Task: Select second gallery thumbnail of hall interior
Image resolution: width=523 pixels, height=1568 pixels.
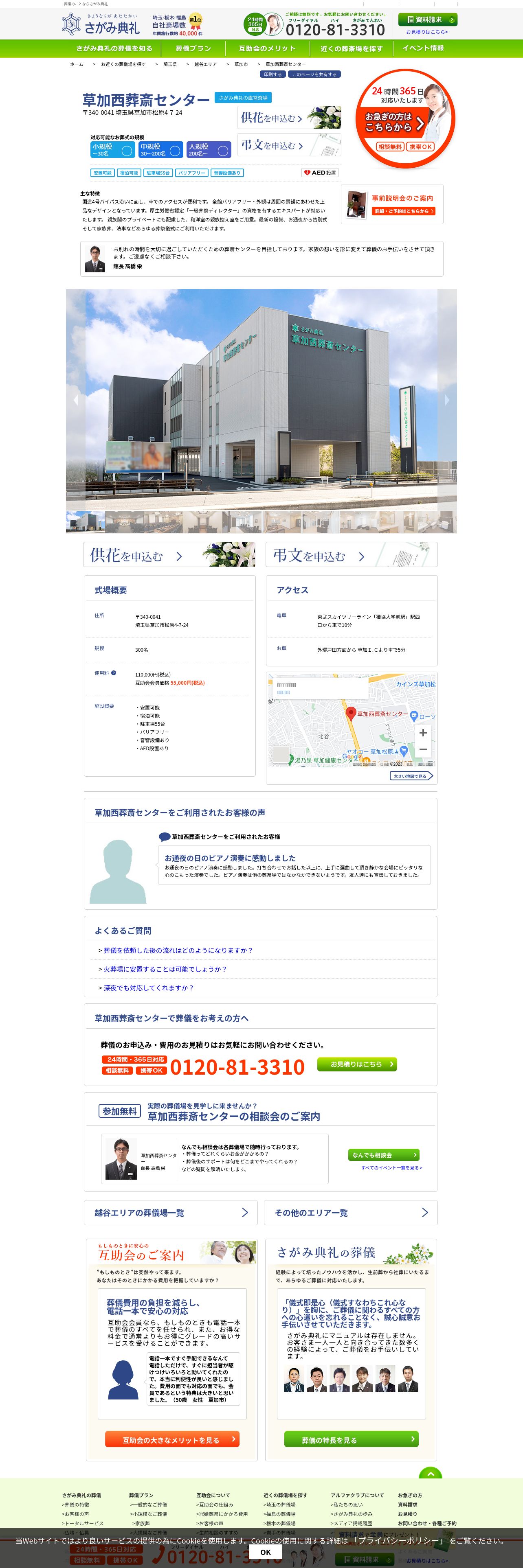Action: click(124, 522)
